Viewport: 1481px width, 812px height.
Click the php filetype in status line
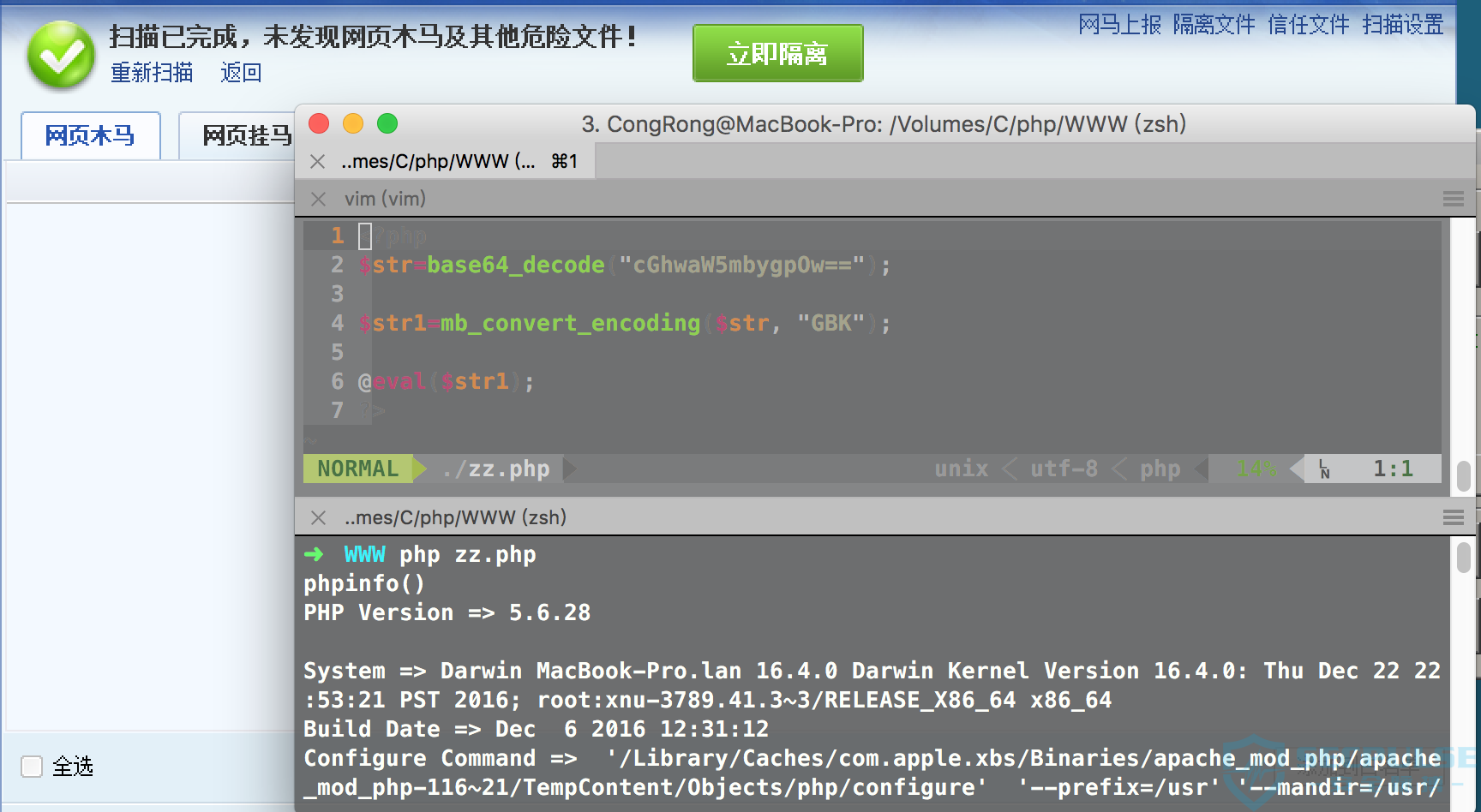tap(1160, 469)
